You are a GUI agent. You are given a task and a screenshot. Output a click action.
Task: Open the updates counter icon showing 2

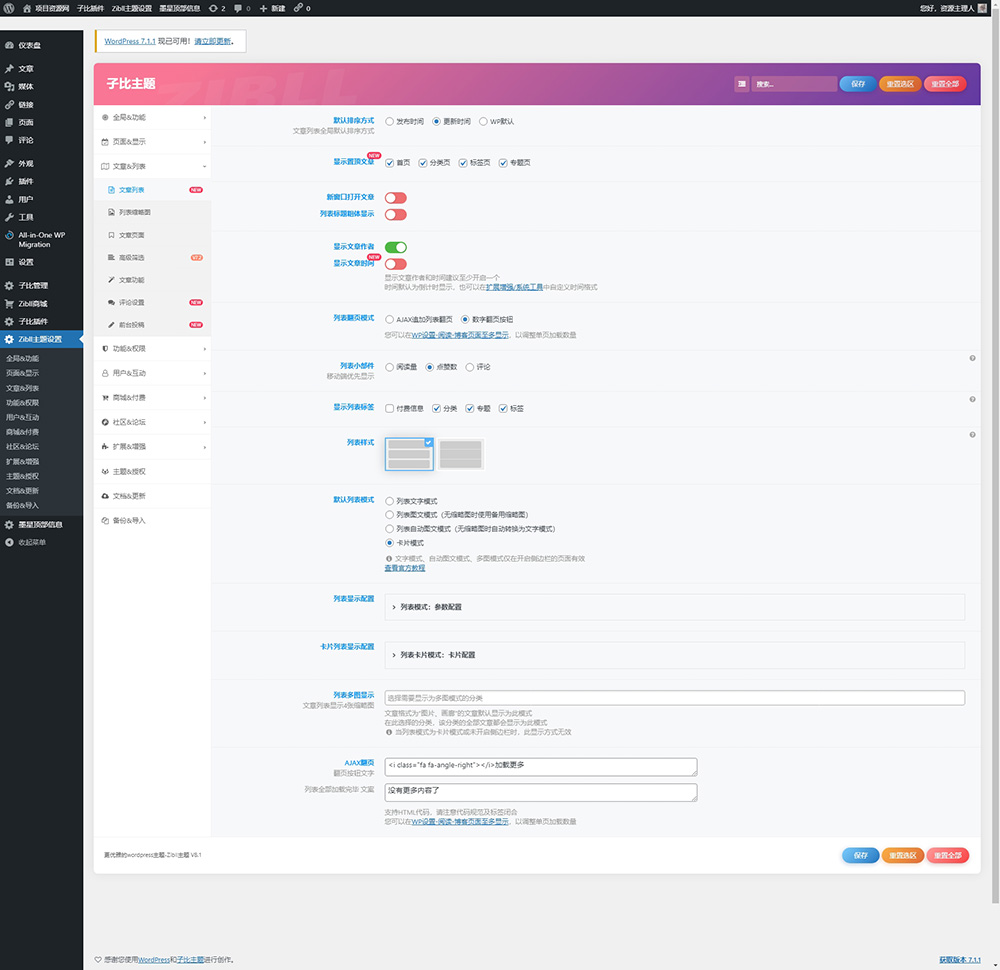click(213, 8)
